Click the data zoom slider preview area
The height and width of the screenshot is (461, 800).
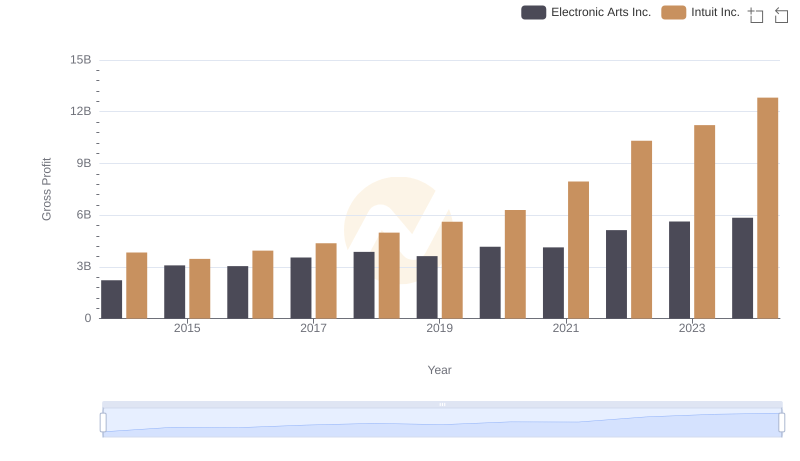[442, 423]
